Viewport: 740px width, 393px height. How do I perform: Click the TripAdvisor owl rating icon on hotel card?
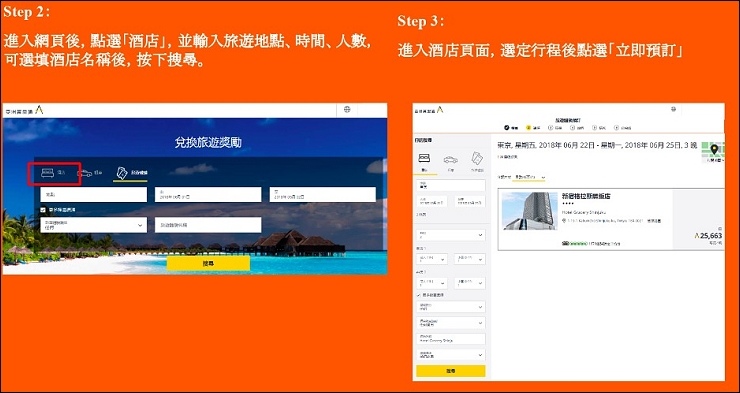(x=565, y=243)
